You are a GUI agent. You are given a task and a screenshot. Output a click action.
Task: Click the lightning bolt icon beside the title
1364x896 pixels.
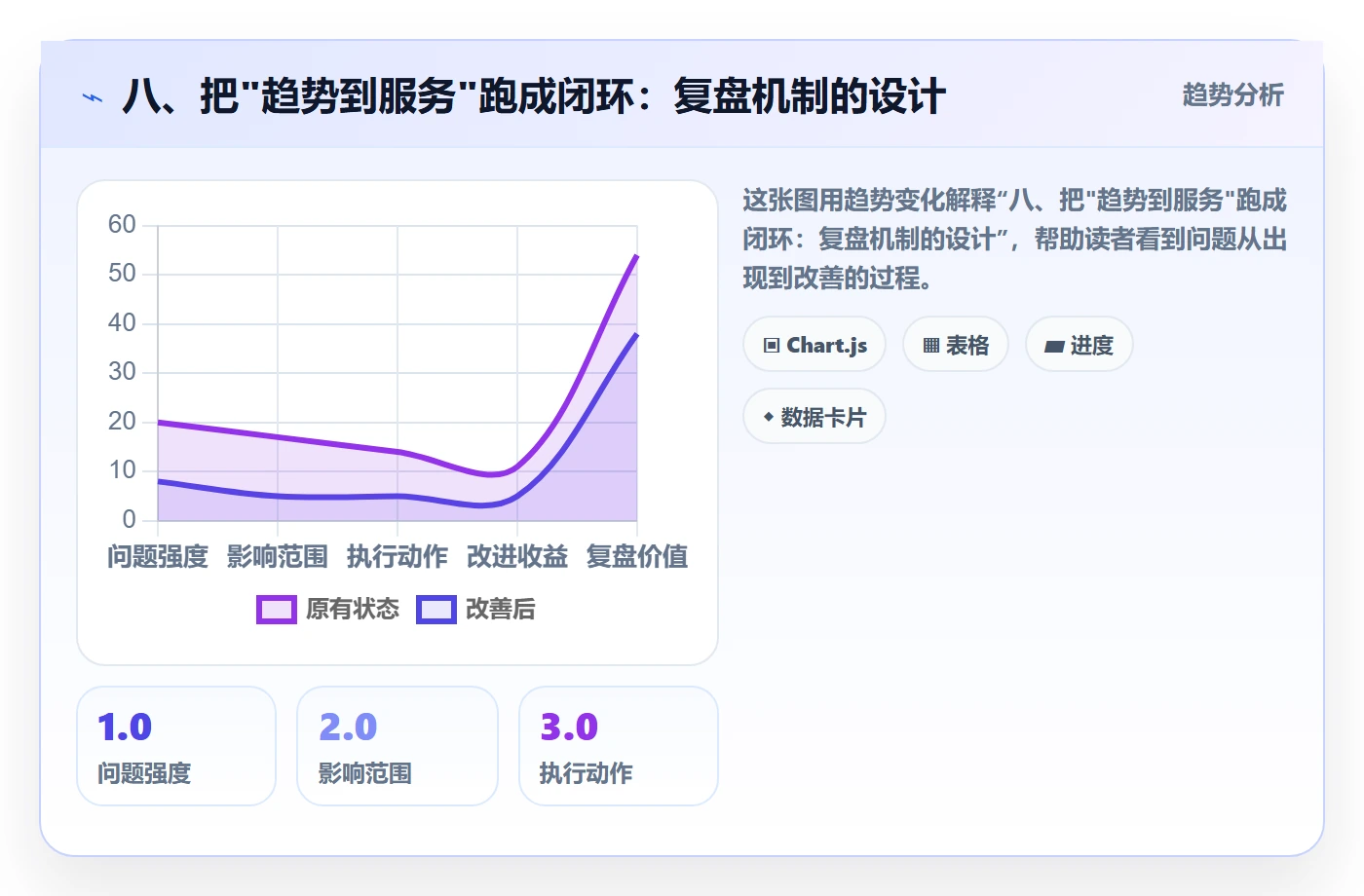coord(93,97)
